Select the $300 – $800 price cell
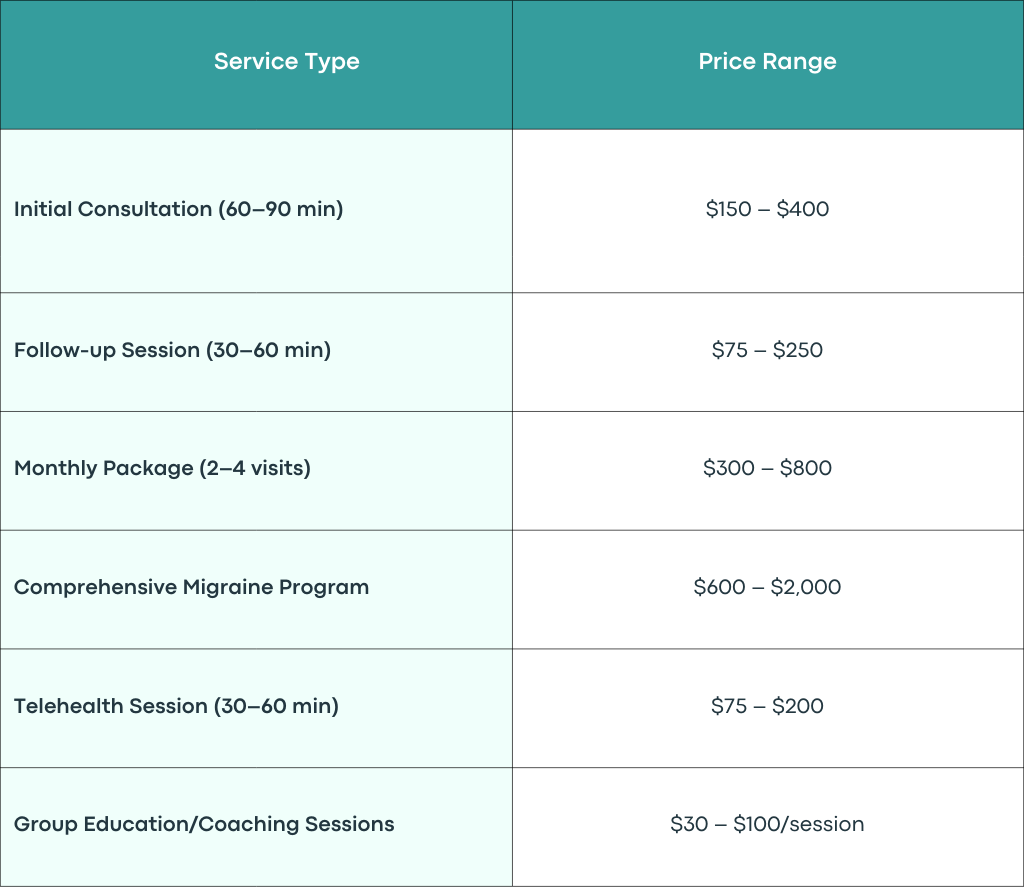 tap(768, 471)
